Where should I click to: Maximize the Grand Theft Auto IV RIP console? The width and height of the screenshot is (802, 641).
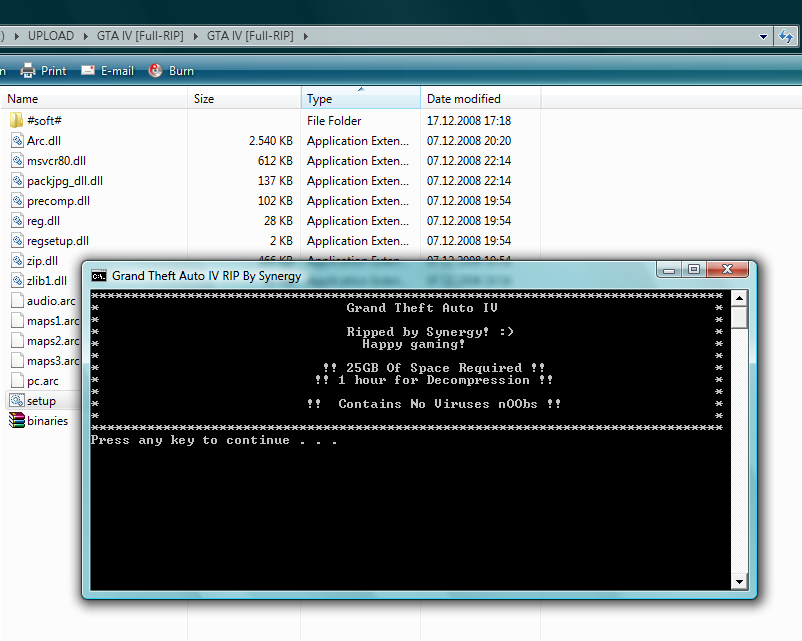(x=694, y=269)
